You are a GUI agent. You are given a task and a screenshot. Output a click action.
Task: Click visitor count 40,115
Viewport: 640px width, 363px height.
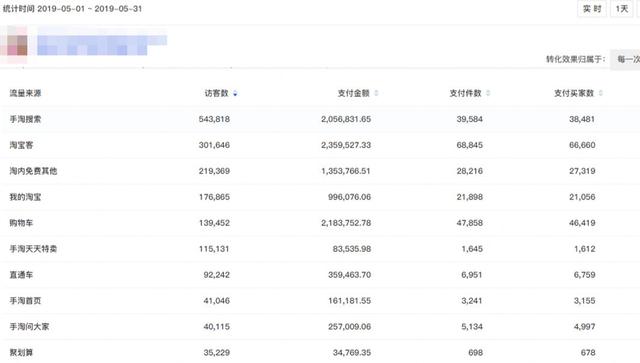tap(217, 327)
